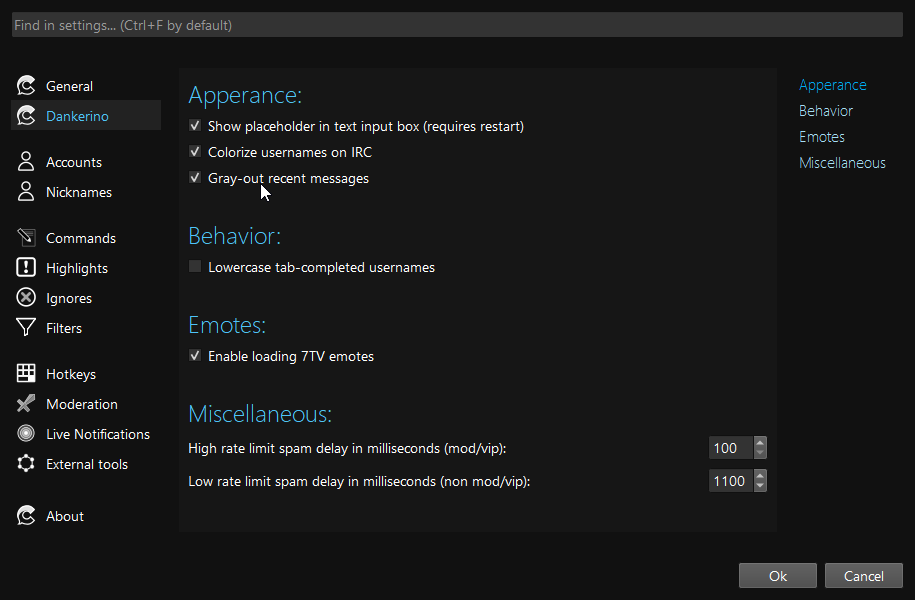Viewport: 915px width, 600px height.
Task: Toggle Enable loading 7TV emotes checkbox
Action: [195, 355]
